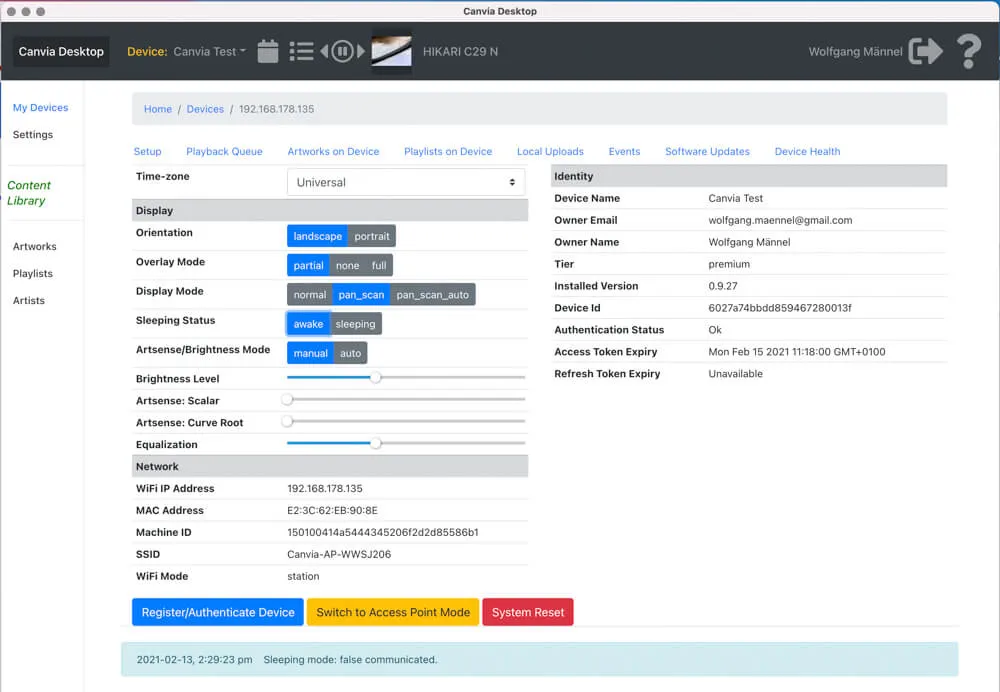Switch brightness mode to auto
This screenshot has width=1000, height=692.
tap(350, 353)
